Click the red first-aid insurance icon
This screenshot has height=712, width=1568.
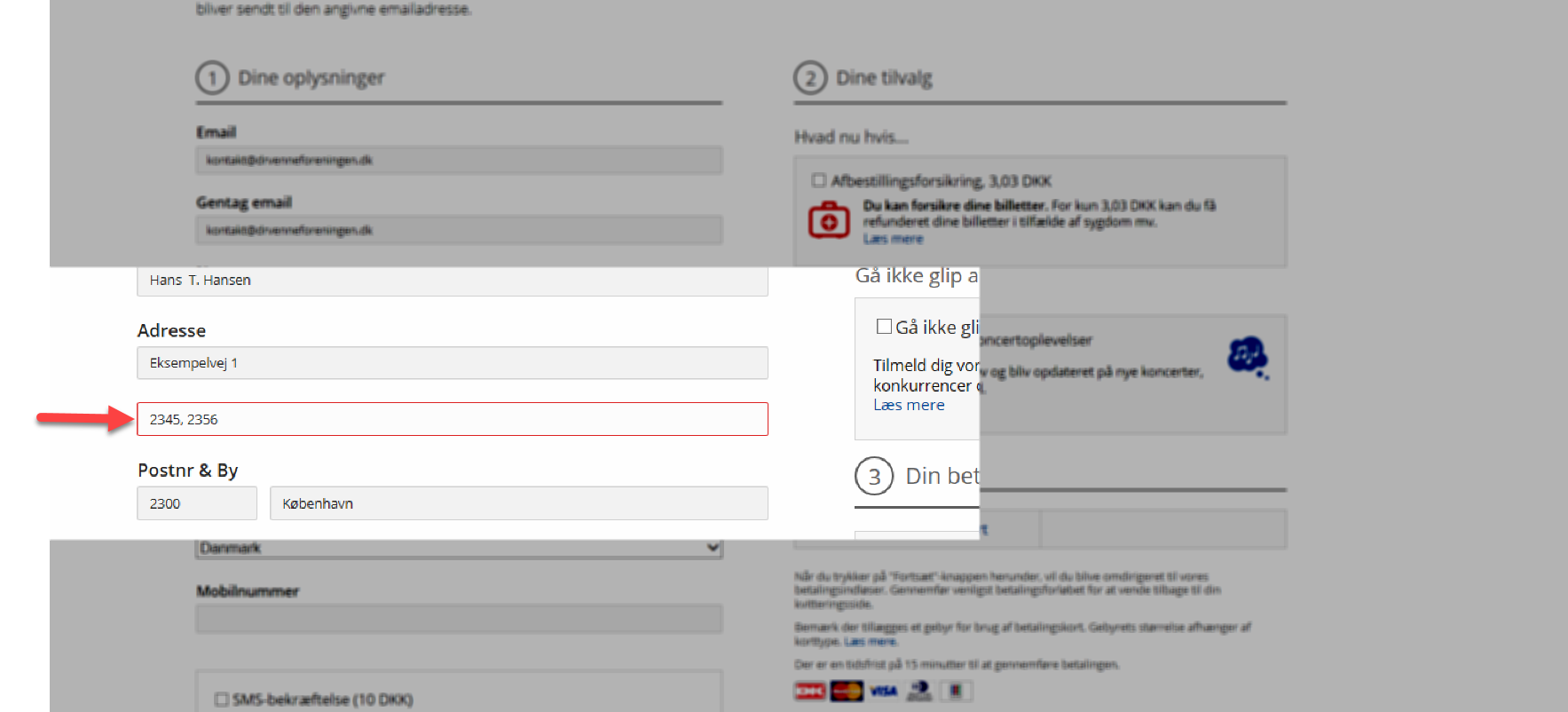828,220
